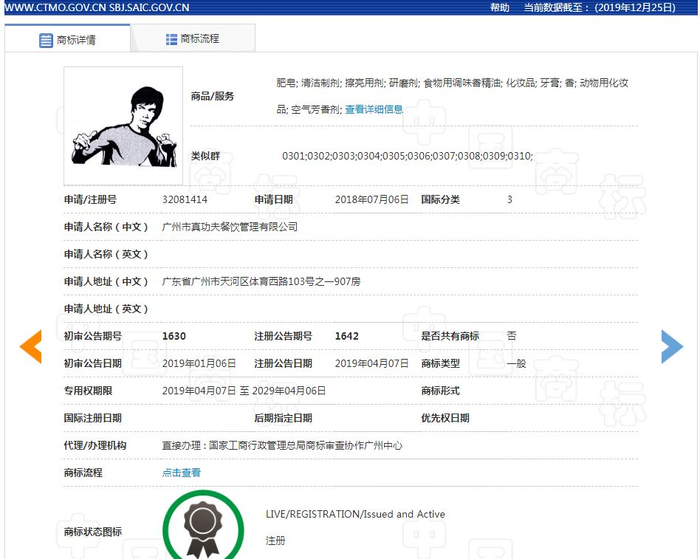Click the blue next-record arrow

(672, 346)
